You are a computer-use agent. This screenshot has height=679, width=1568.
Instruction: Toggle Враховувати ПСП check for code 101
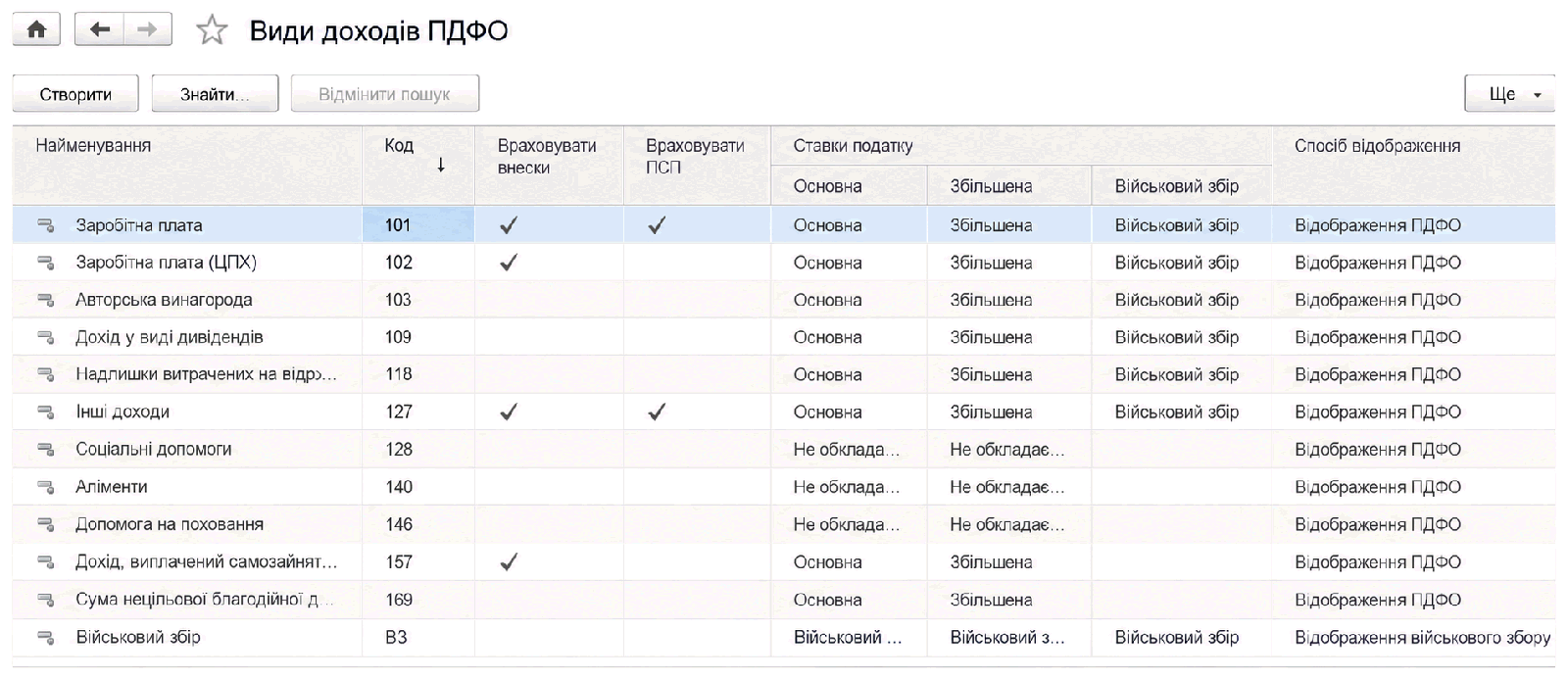point(657,225)
